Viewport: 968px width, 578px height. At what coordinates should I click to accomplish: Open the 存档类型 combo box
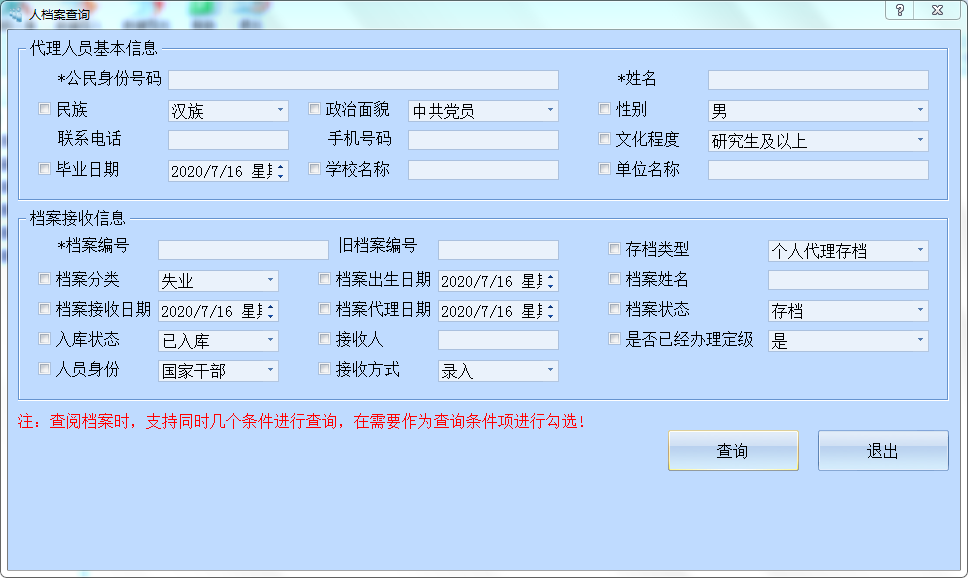click(847, 251)
